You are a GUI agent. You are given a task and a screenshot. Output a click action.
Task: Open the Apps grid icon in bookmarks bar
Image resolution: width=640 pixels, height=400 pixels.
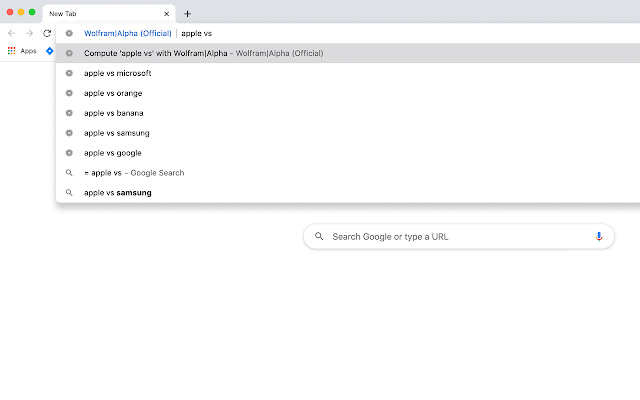coord(12,50)
